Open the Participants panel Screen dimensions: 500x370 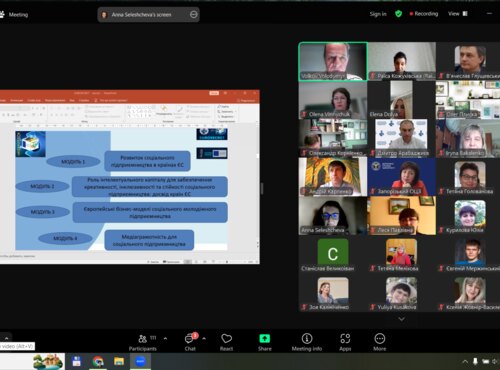click(143, 342)
